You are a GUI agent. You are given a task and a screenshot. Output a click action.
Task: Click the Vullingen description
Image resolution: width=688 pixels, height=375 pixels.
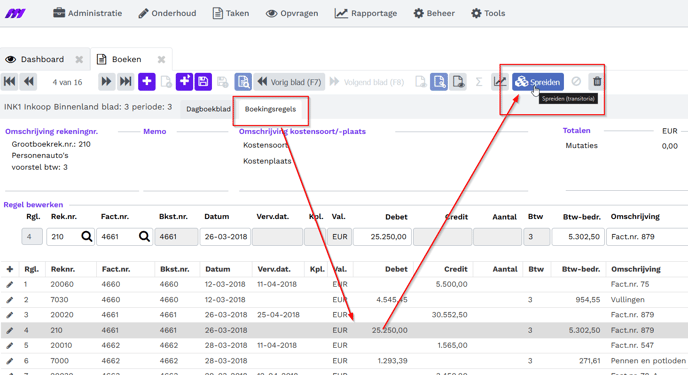(x=627, y=300)
